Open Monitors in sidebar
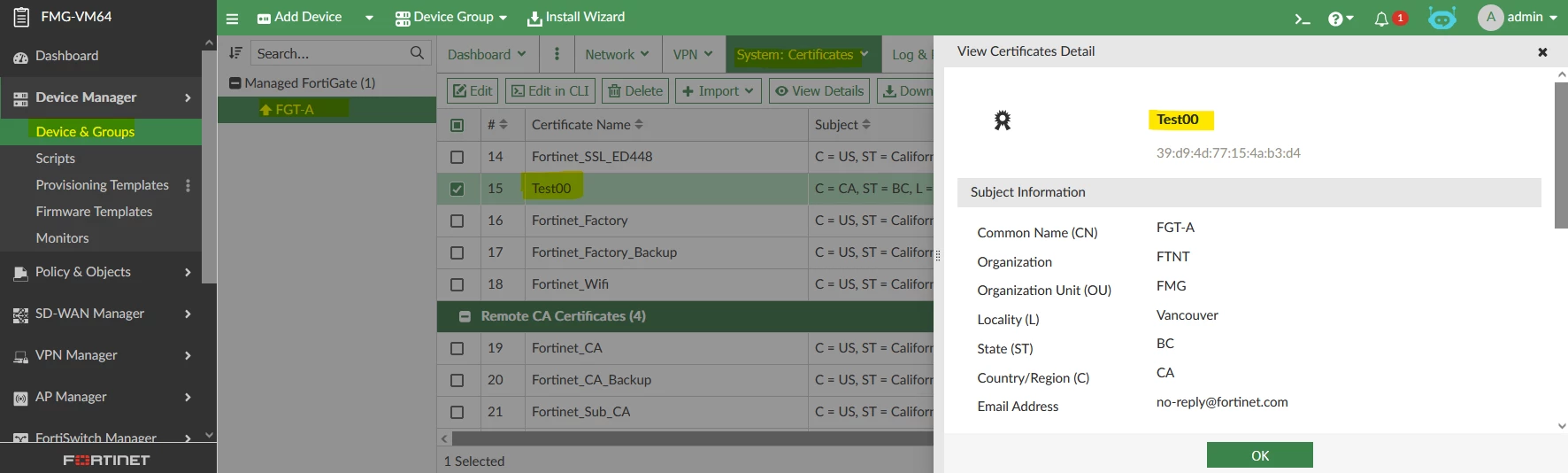The height and width of the screenshot is (473, 1568). [62, 238]
